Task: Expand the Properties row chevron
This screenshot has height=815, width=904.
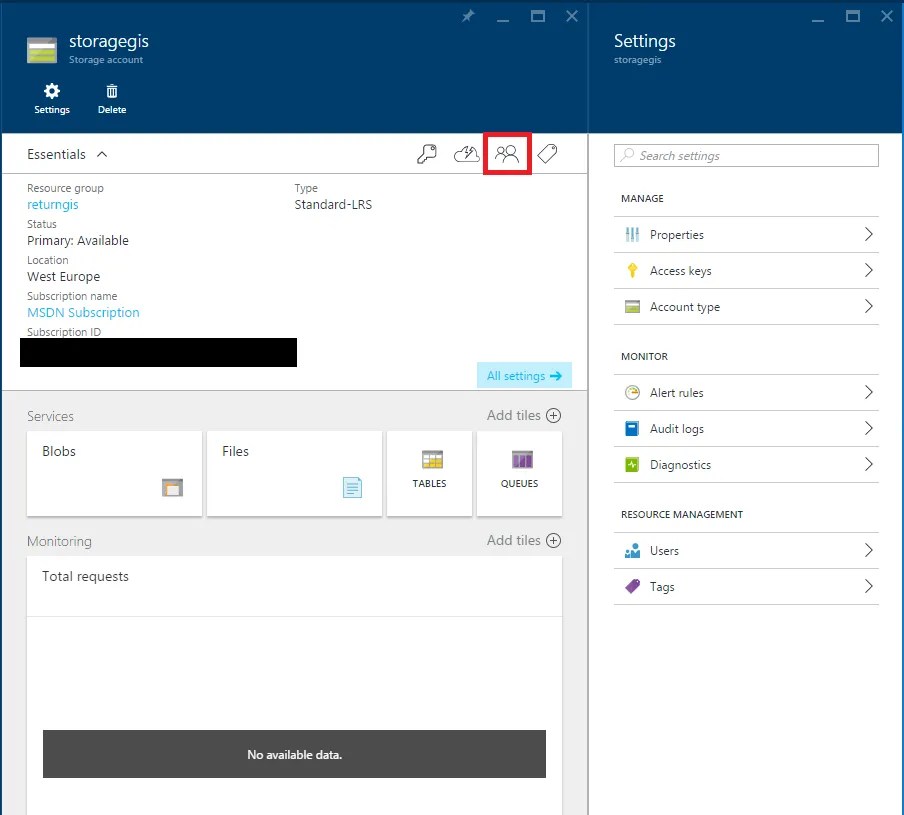Action: [868, 234]
